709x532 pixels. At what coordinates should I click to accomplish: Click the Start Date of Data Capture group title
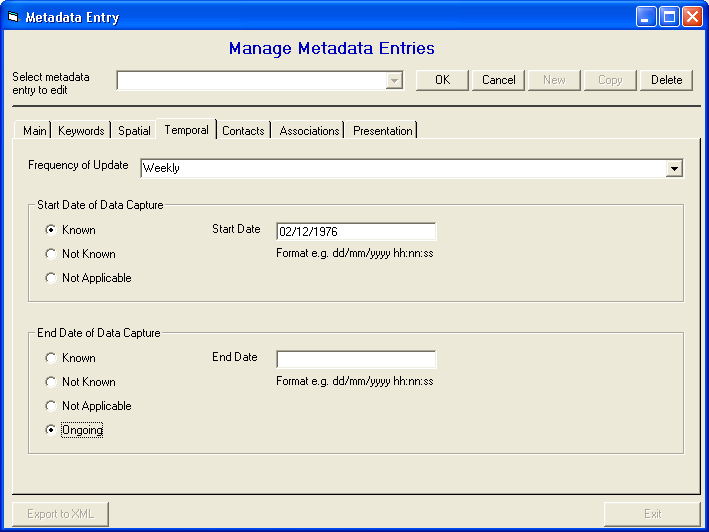pyautogui.click(x=100, y=205)
